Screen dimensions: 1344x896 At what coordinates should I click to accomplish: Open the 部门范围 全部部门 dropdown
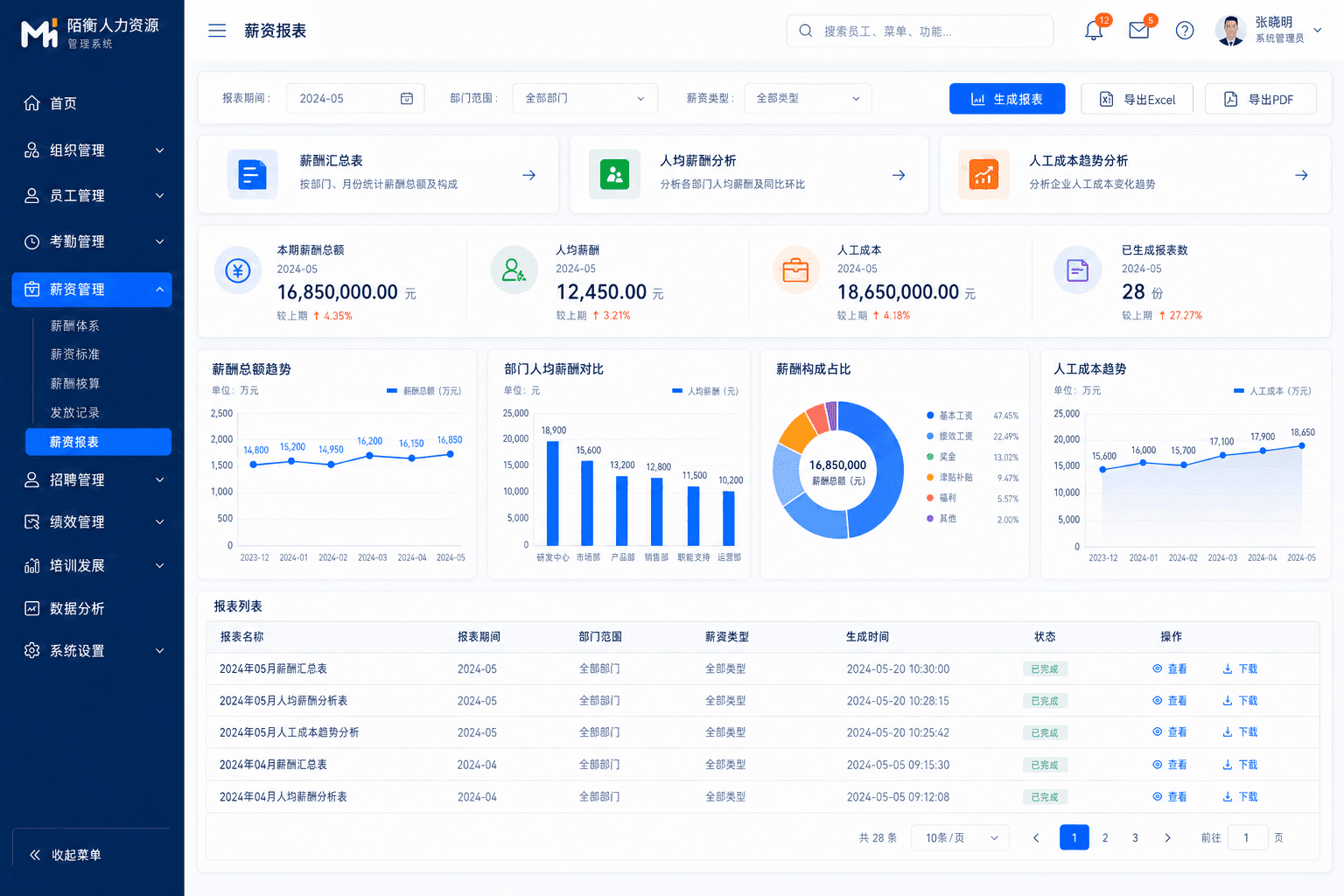coord(584,98)
